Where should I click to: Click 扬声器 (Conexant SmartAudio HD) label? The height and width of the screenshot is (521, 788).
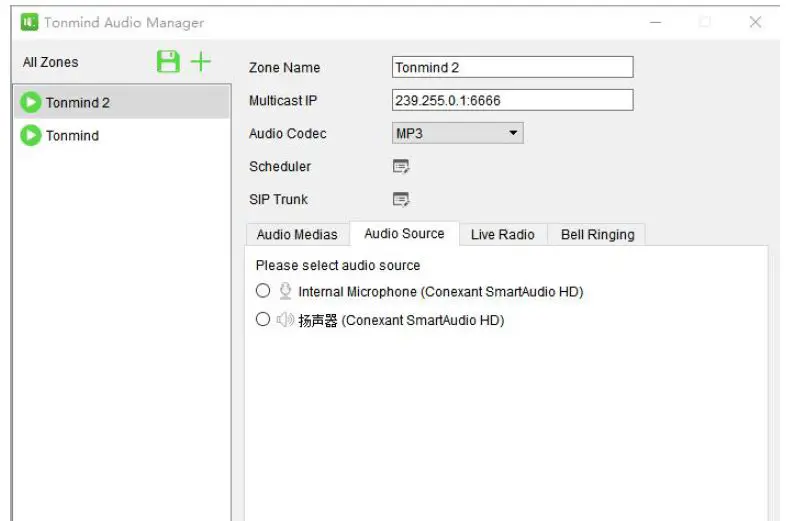click(x=401, y=321)
